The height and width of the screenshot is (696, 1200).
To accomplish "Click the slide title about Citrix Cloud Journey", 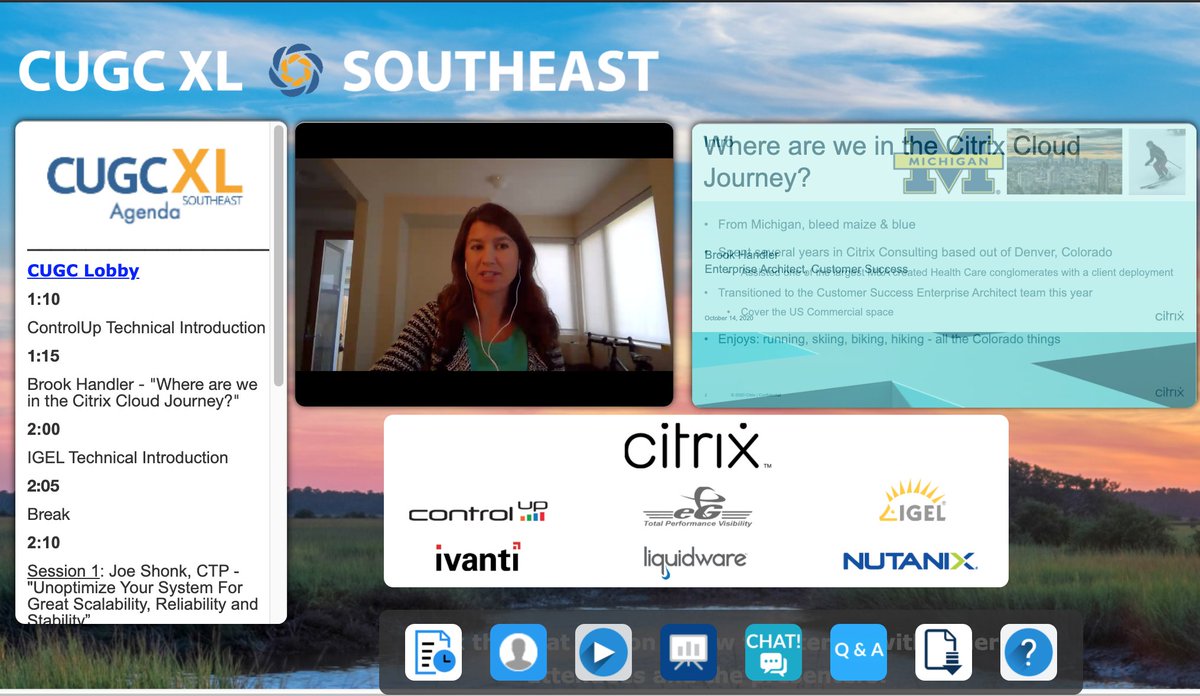I will [892, 162].
